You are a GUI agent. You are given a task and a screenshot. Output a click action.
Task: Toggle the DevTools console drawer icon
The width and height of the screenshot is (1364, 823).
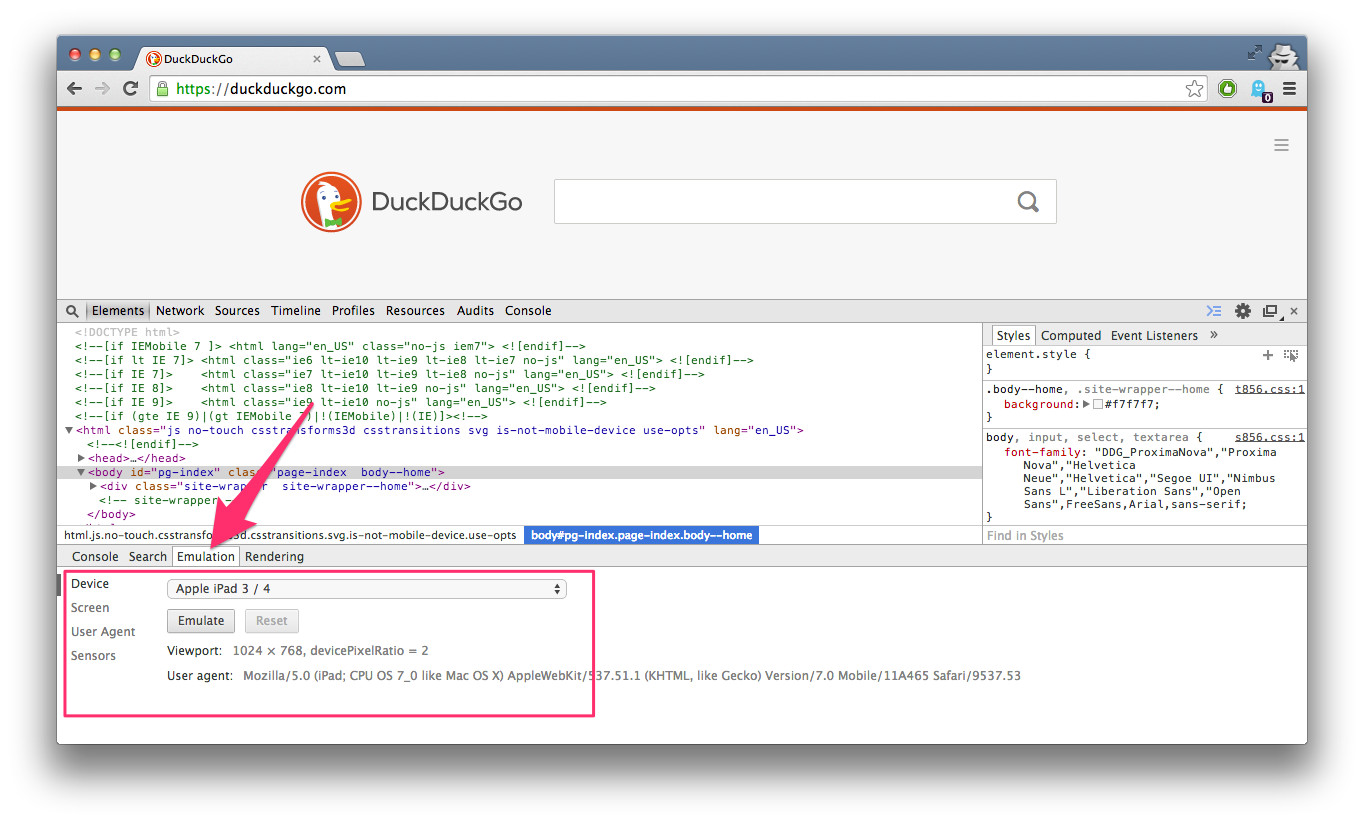pos(1214,311)
